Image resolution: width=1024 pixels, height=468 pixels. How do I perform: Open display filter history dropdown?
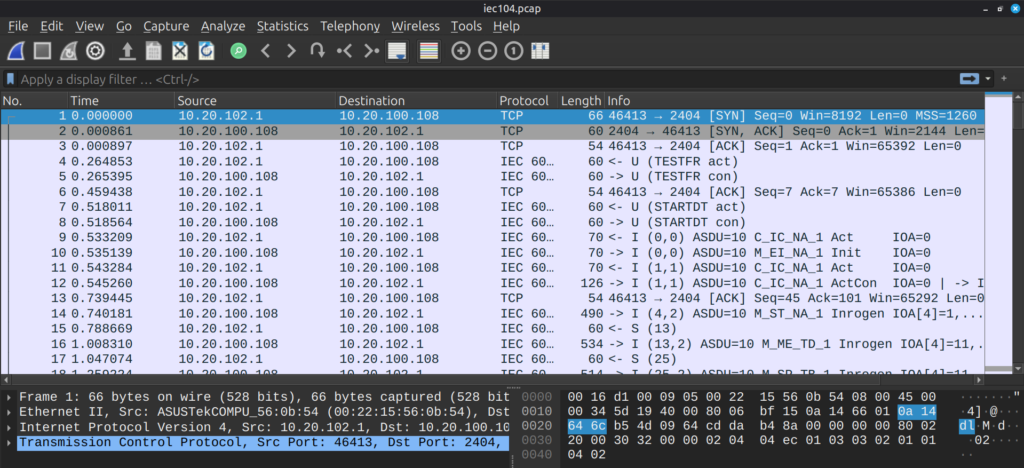coord(987,79)
